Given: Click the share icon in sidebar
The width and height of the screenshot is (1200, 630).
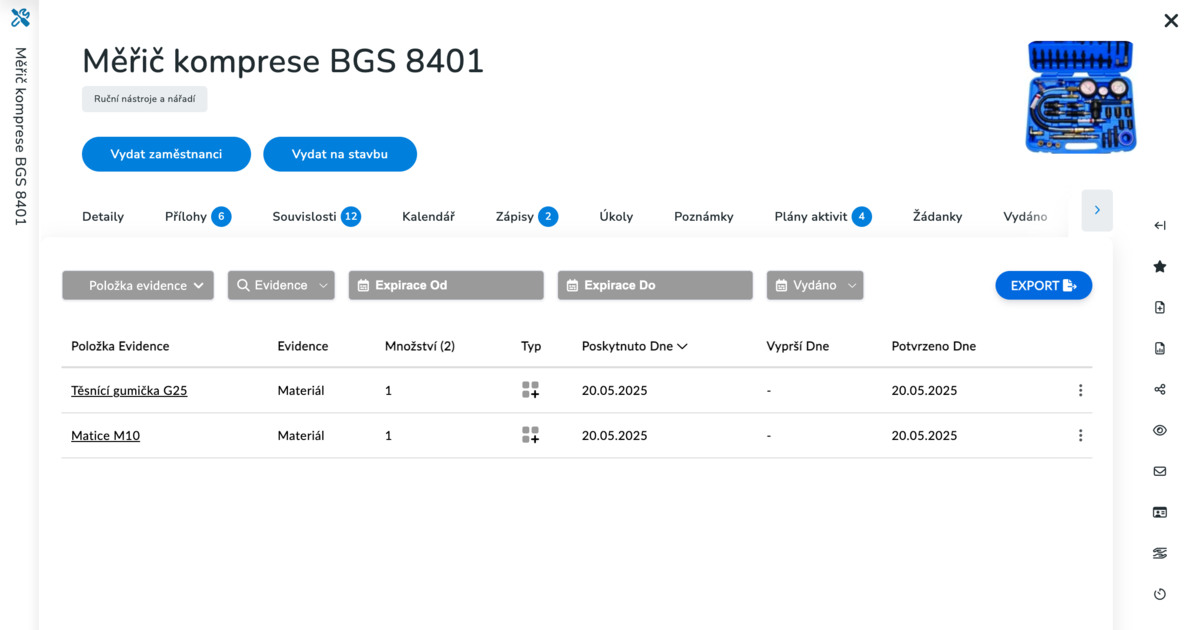Looking at the screenshot, I should click(x=1160, y=389).
